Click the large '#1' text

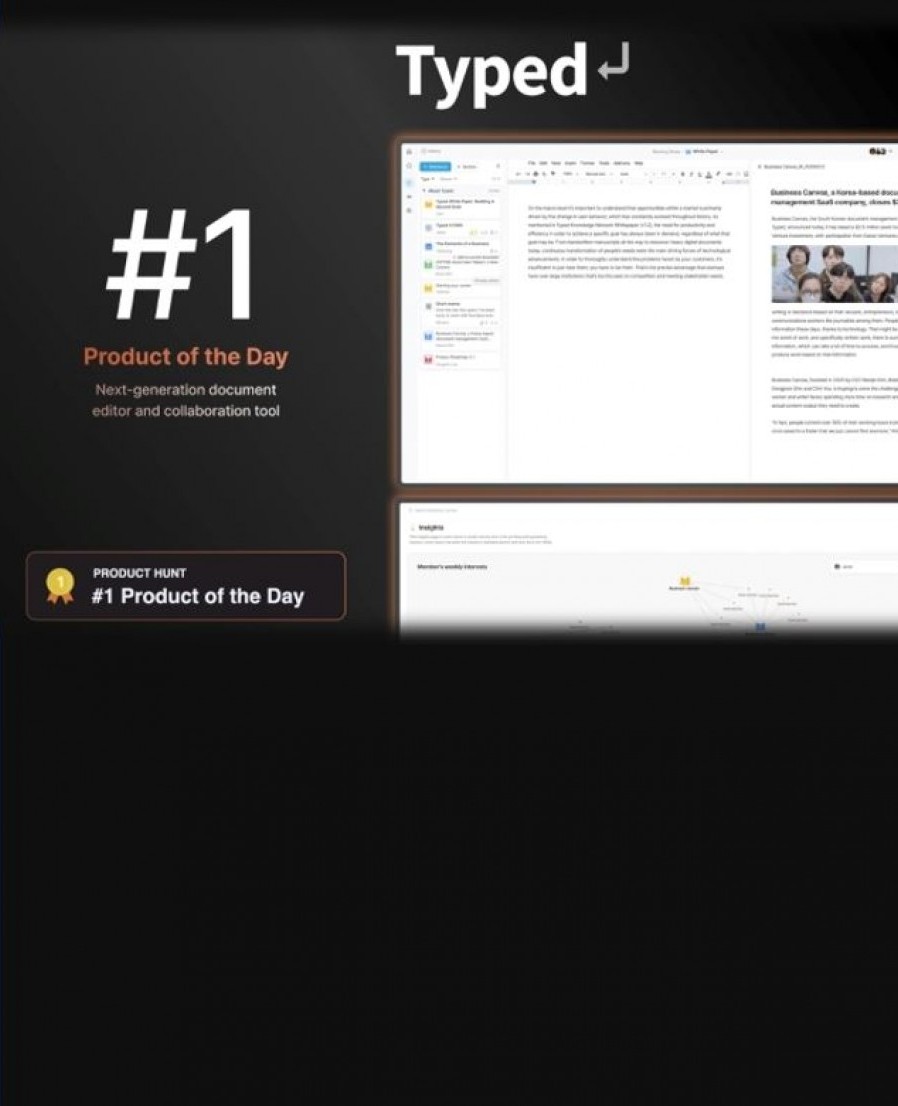click(x=179, y=265)
